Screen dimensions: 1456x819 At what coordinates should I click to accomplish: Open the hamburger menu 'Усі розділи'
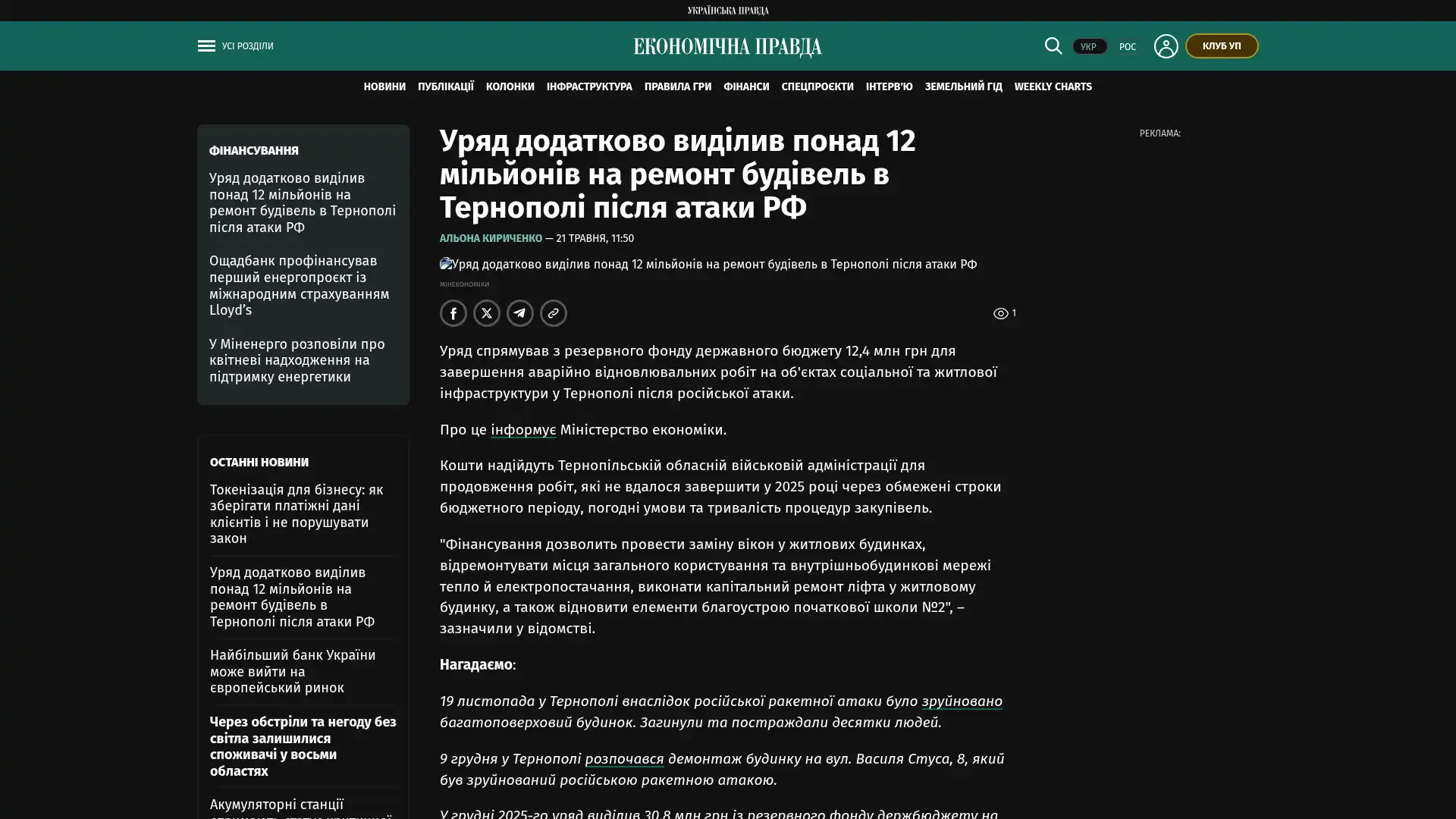235,46
